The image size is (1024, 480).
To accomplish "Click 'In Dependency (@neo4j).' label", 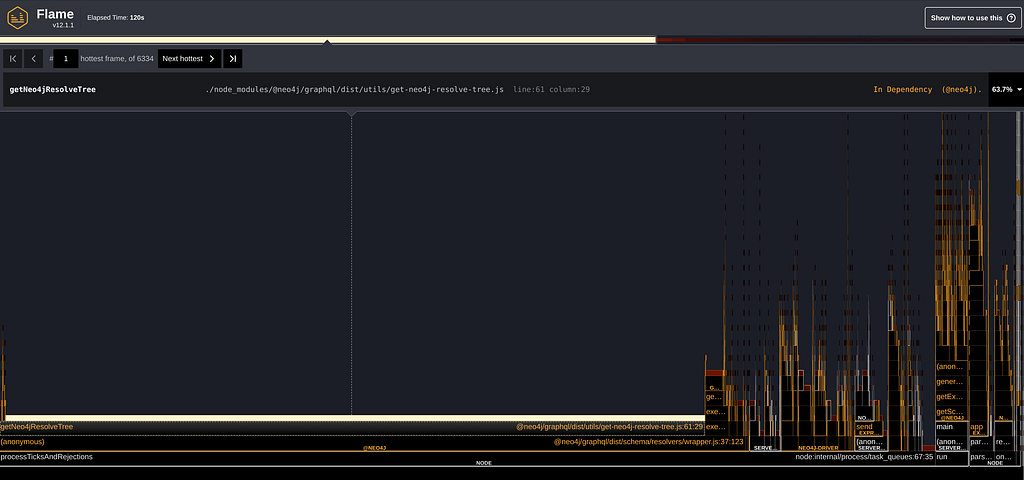I will coord(927,89).
